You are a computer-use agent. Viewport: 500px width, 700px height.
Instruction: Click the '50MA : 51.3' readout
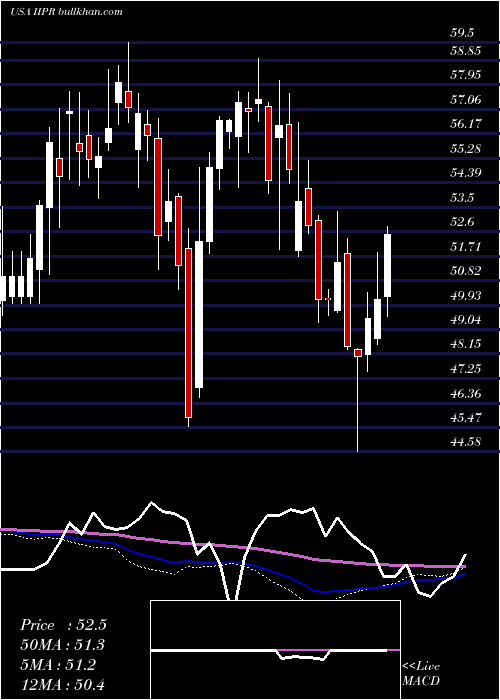[63, 645]
